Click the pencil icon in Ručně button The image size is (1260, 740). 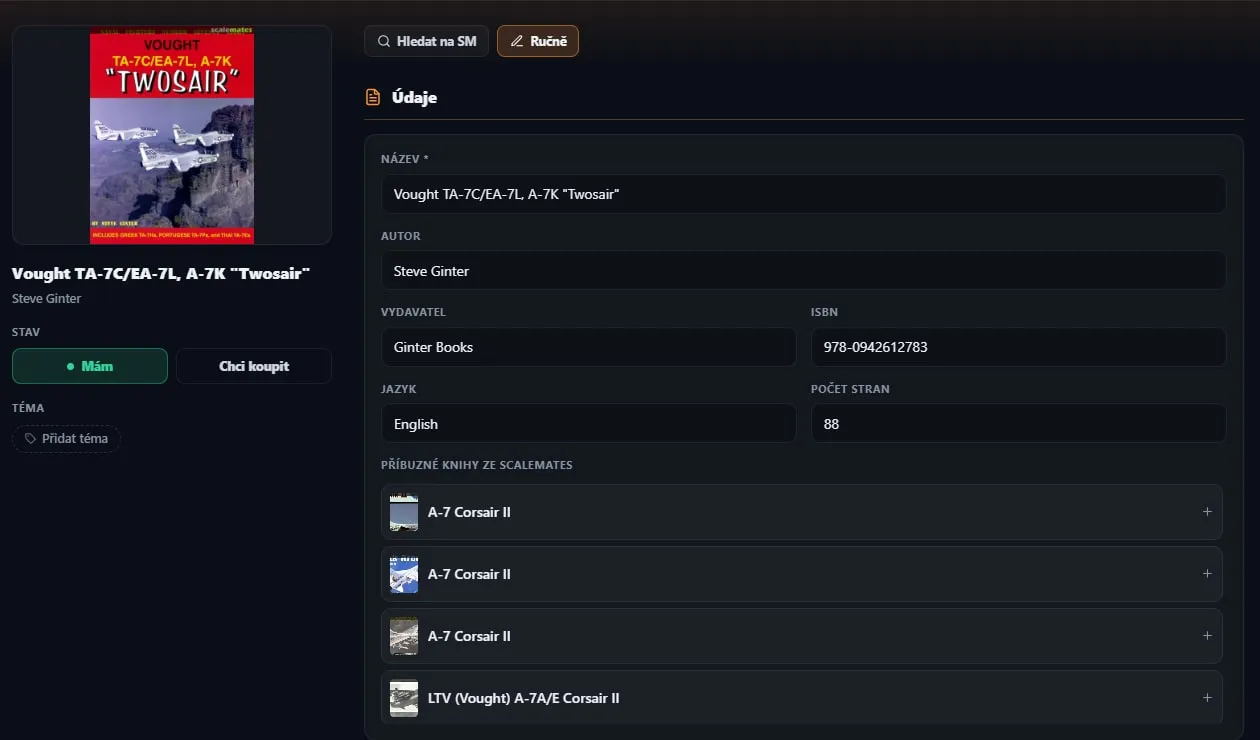pos(517,41)
